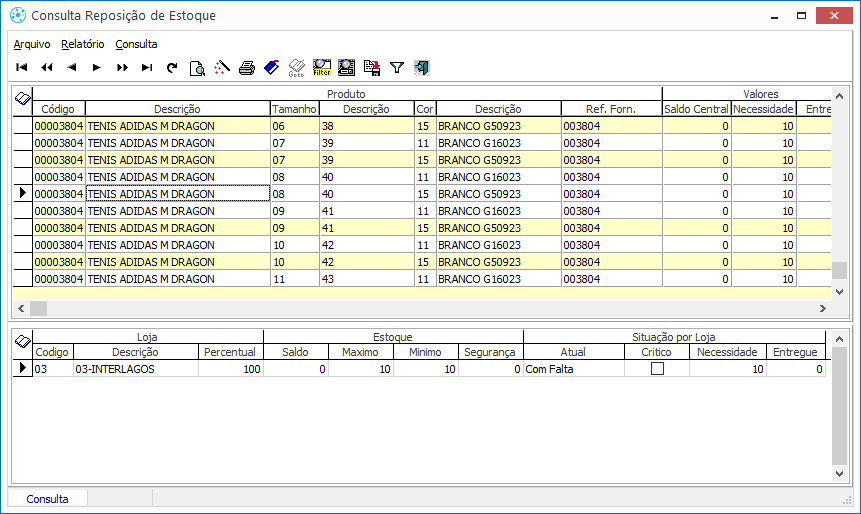Click the Percentual column header in Loja grid
The height and width of the screenshot is (514, 861).
point(230,352)
